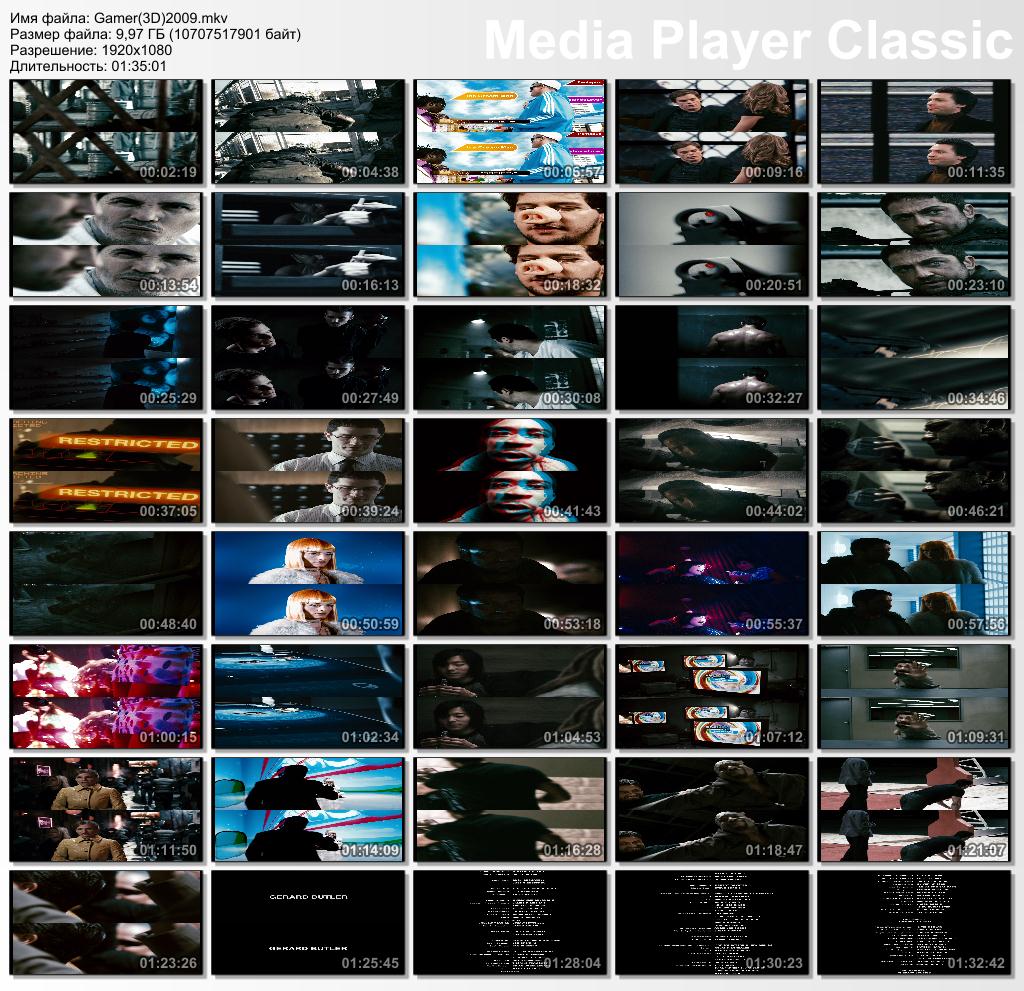Viewport: 1024px width, 991px height.
Task: Select the anaglyph face thumbnail at 00:41:43
Action: click(x=509, y=470)
